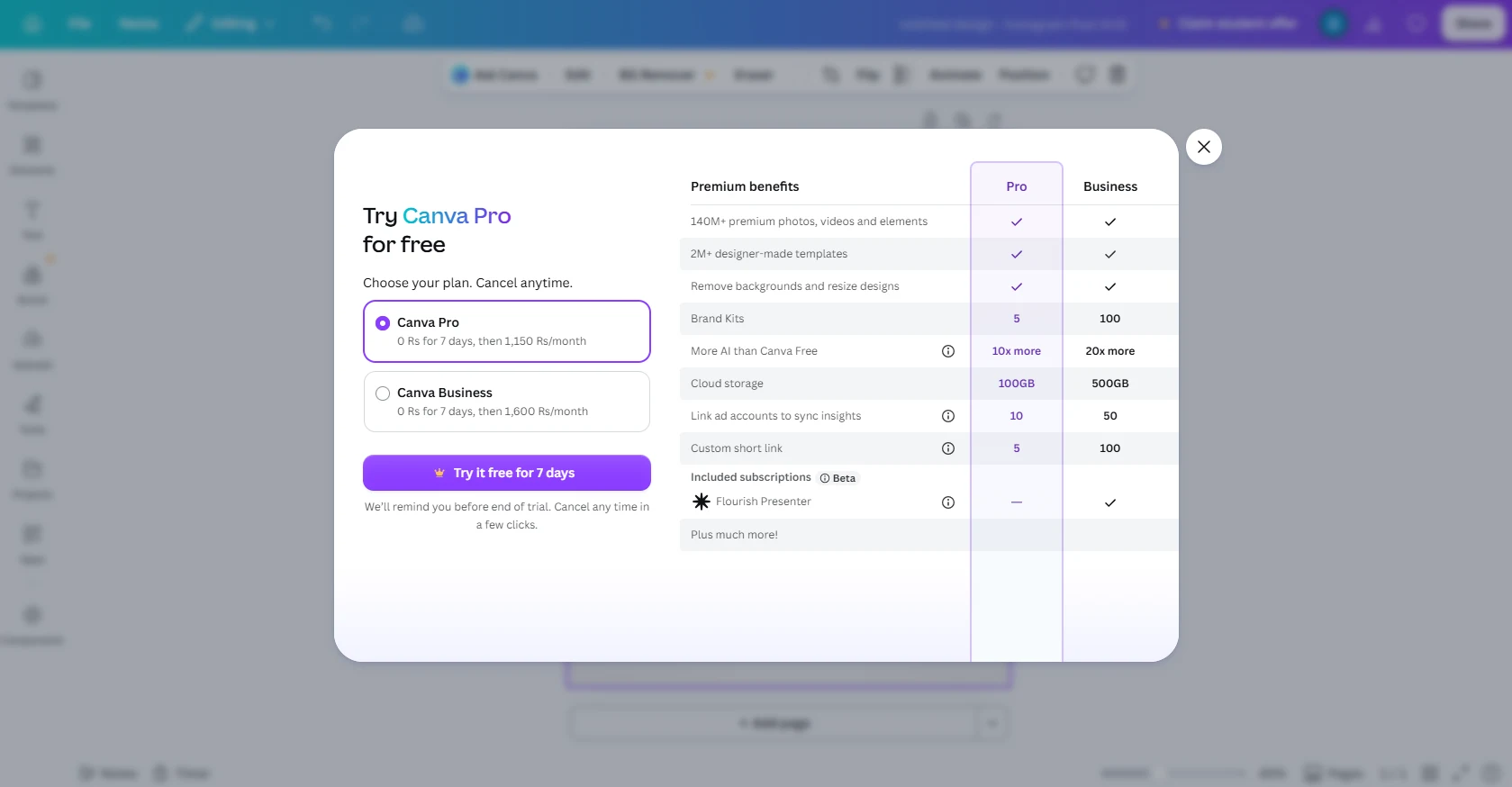
Task: Click the Brand Kits row label
Action: click(x=718, y=319)
